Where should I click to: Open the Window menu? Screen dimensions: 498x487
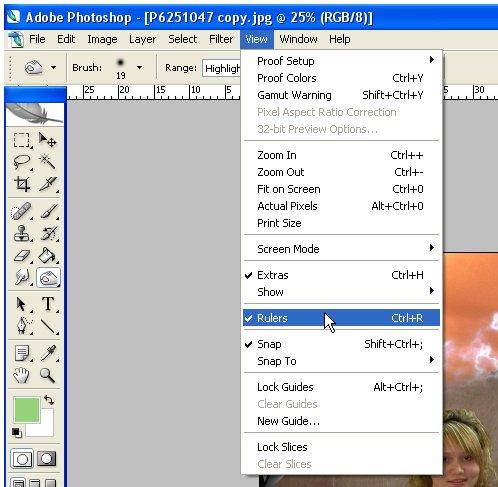click(x=298, y=39)
